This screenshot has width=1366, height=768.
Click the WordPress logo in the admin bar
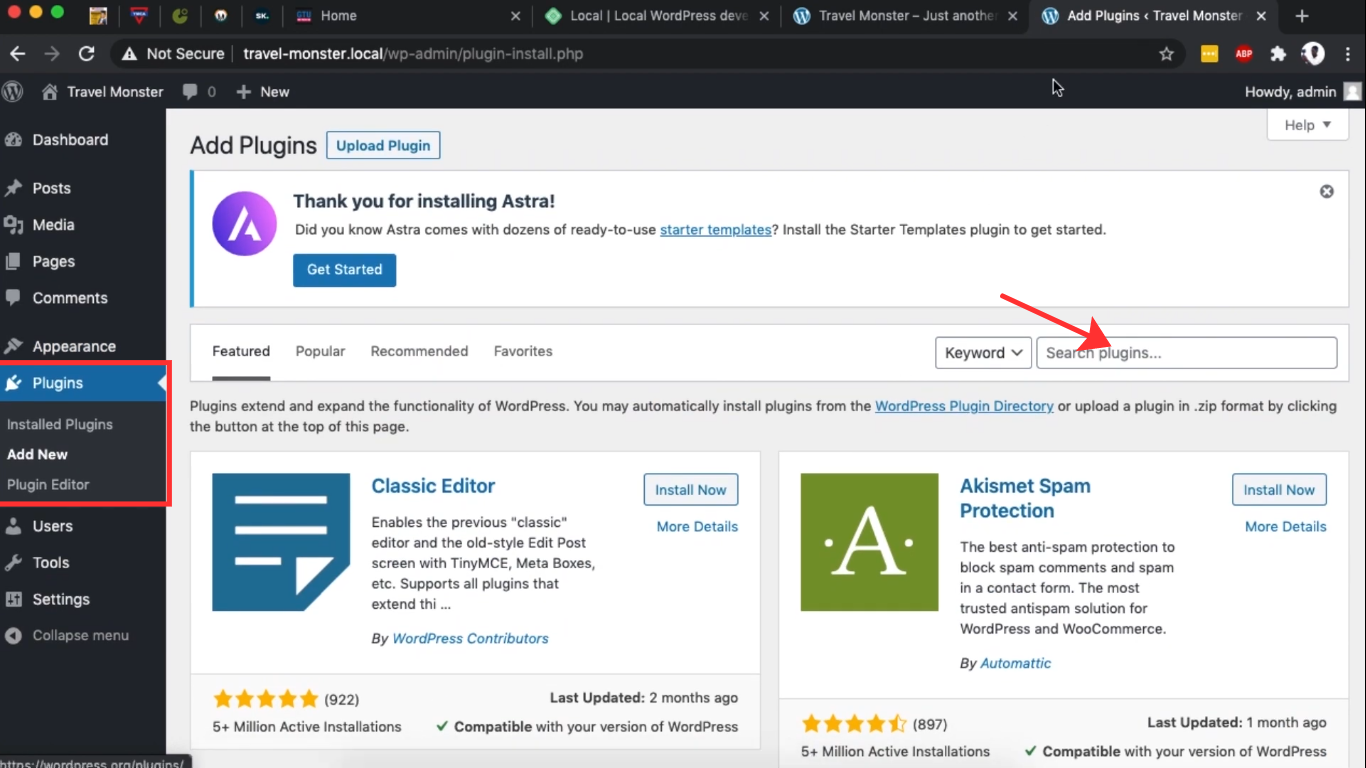[x=13, y=91]
